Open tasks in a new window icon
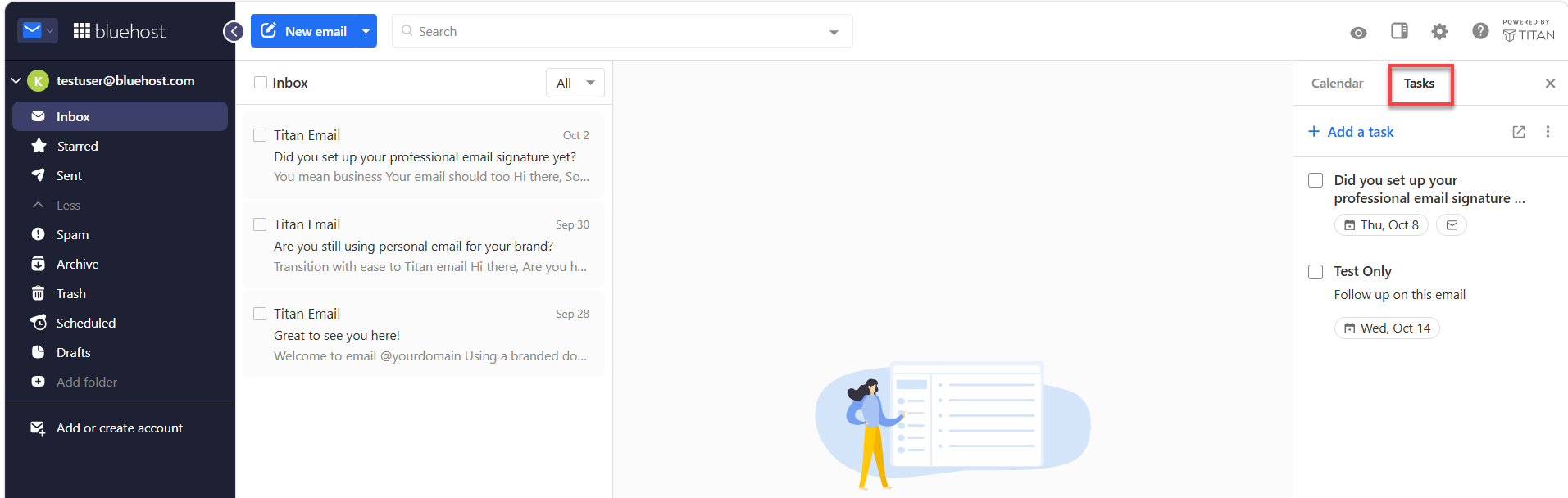Viewport: 1568px width, 498px height. coord(1519,132)
